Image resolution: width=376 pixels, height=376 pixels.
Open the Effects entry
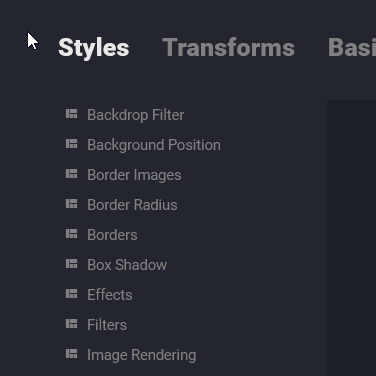pos(110,295)
